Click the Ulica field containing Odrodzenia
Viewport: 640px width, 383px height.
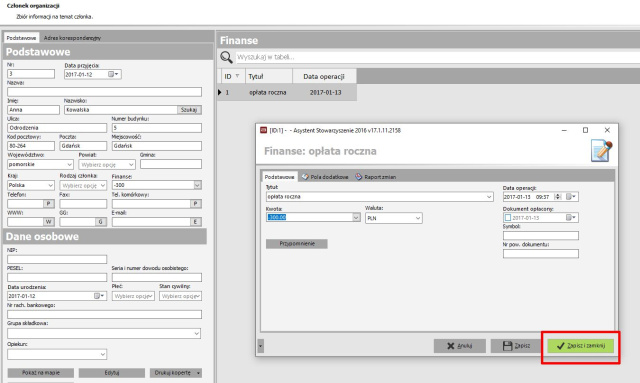click(x=57, y=128)
